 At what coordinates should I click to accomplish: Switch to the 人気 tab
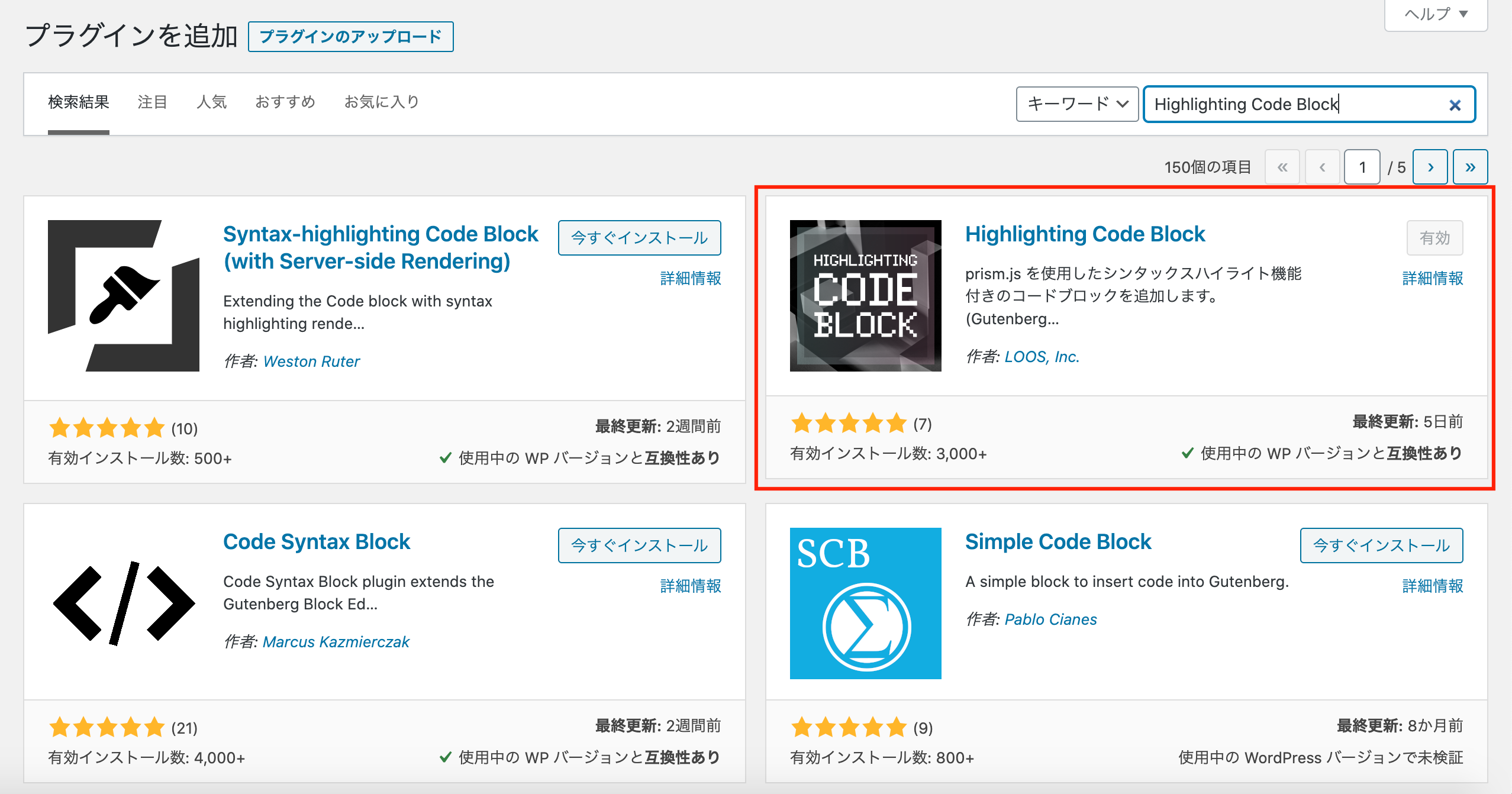(x=211, y=102)
